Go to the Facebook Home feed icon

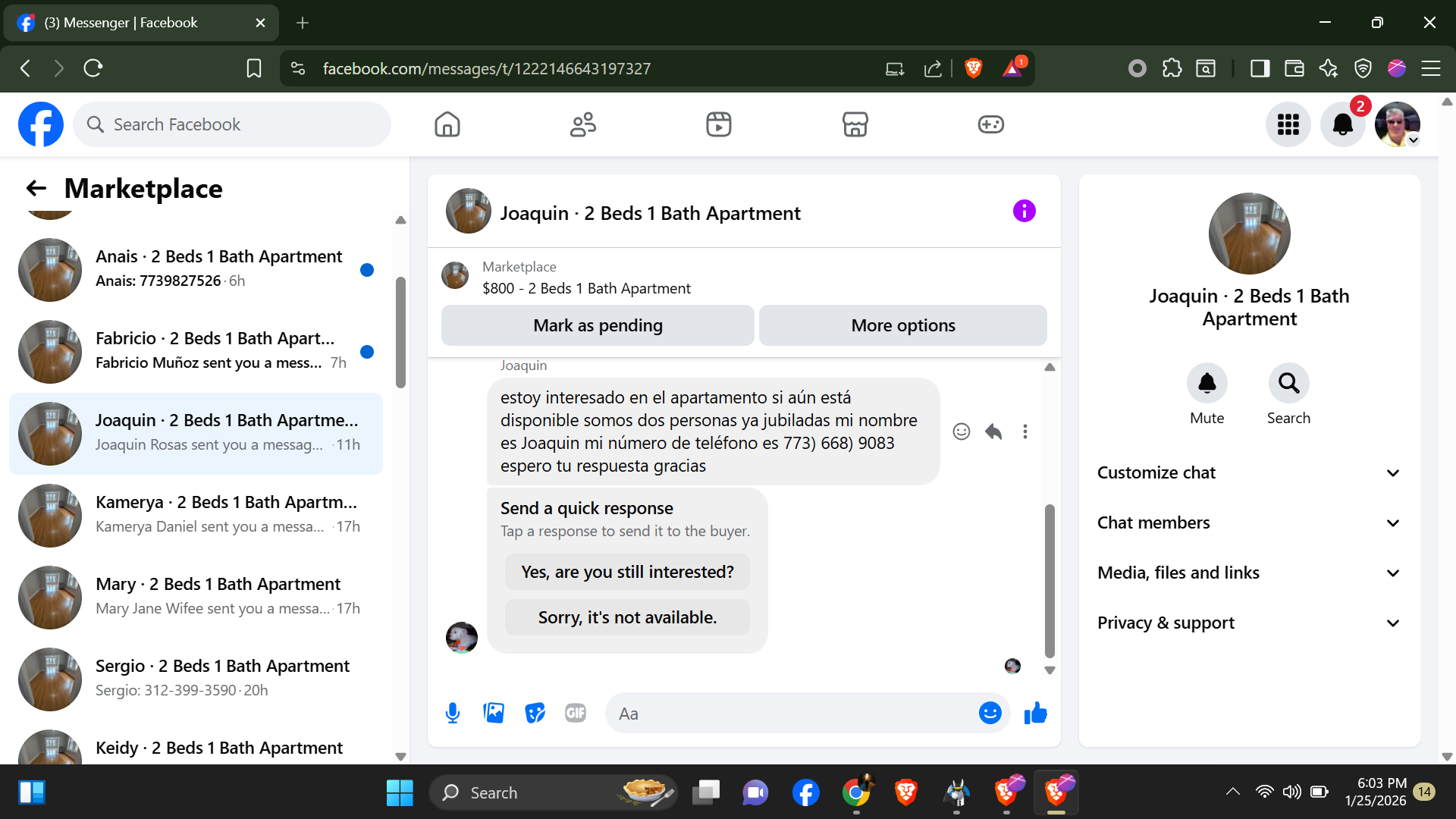point(447,124)
